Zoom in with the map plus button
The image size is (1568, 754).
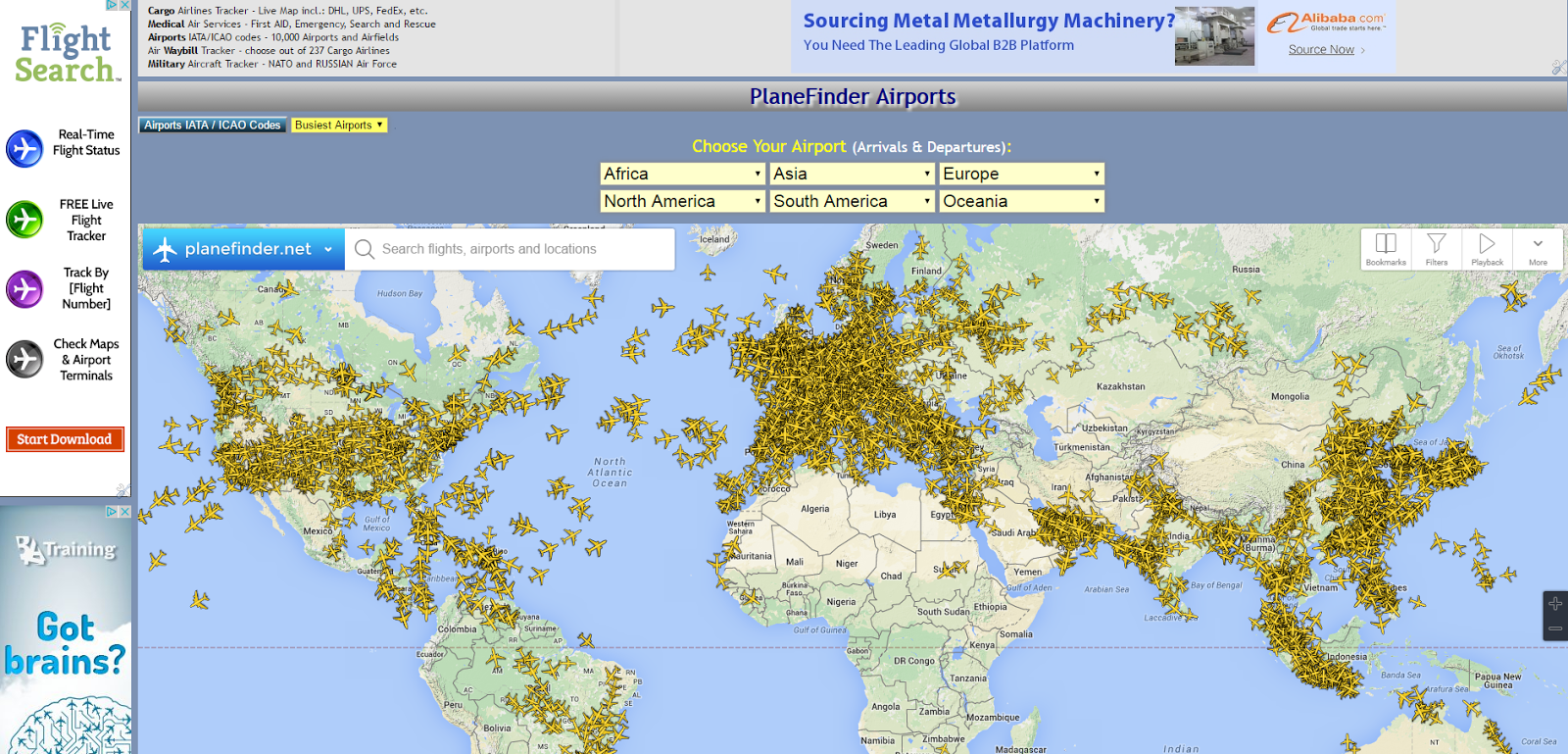[x=1555, y=604]
